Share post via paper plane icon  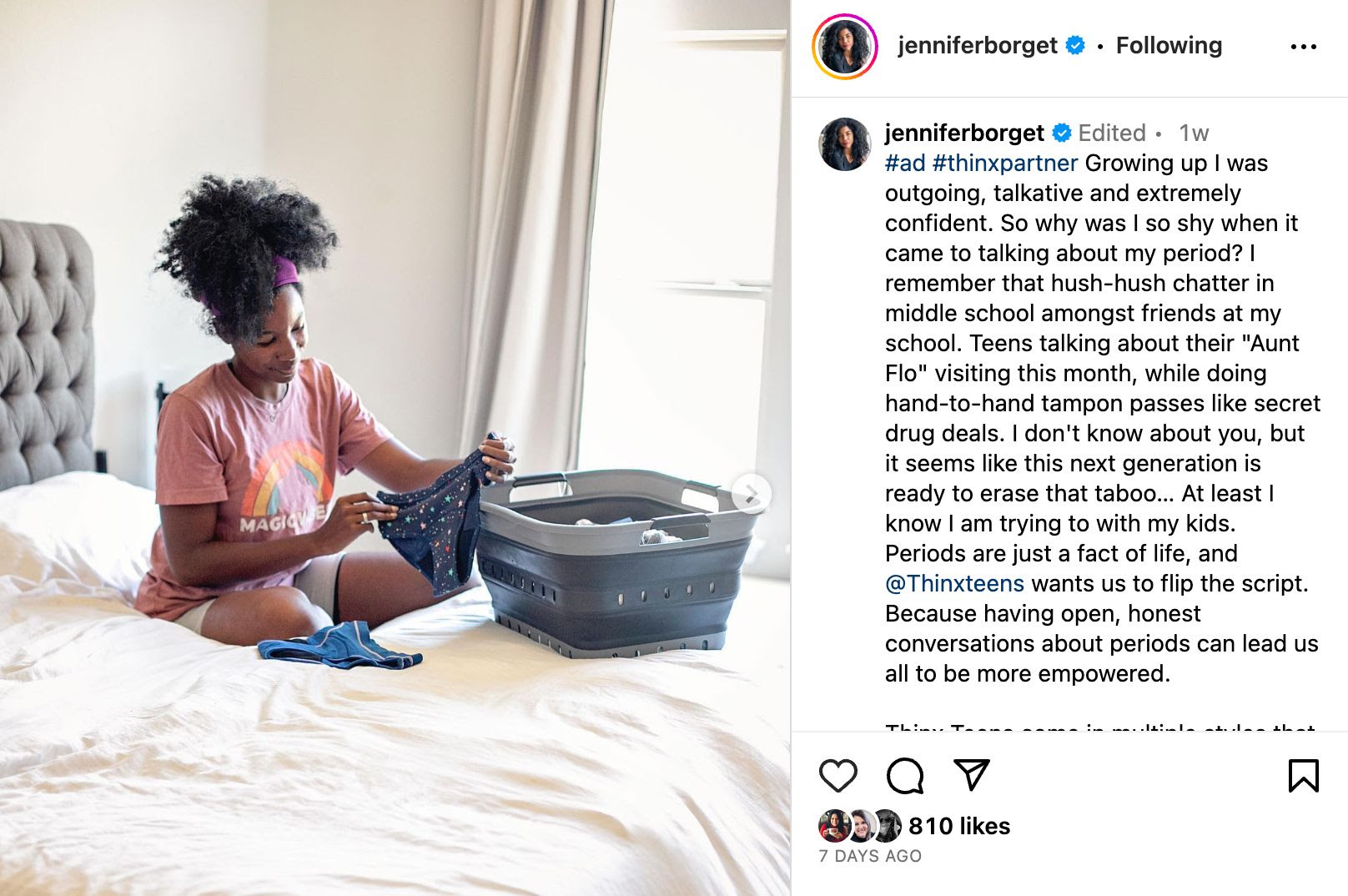[972, 776]
